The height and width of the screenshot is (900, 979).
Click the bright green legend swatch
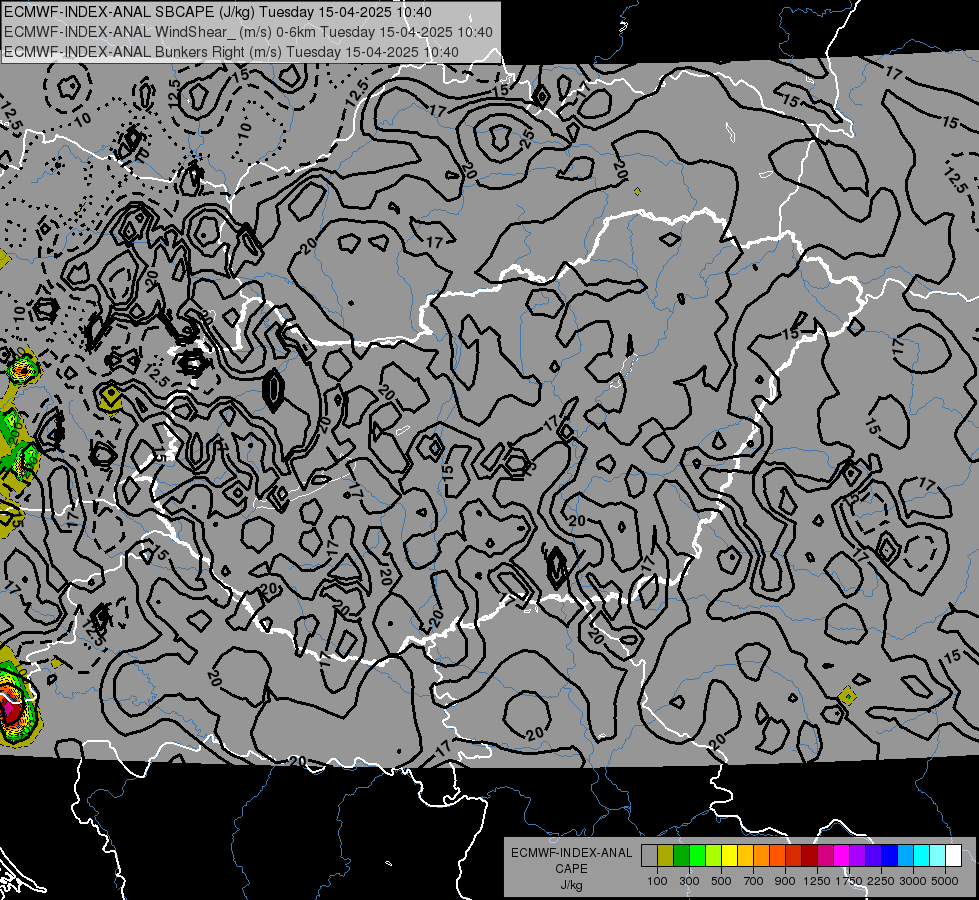coord(697,856)
